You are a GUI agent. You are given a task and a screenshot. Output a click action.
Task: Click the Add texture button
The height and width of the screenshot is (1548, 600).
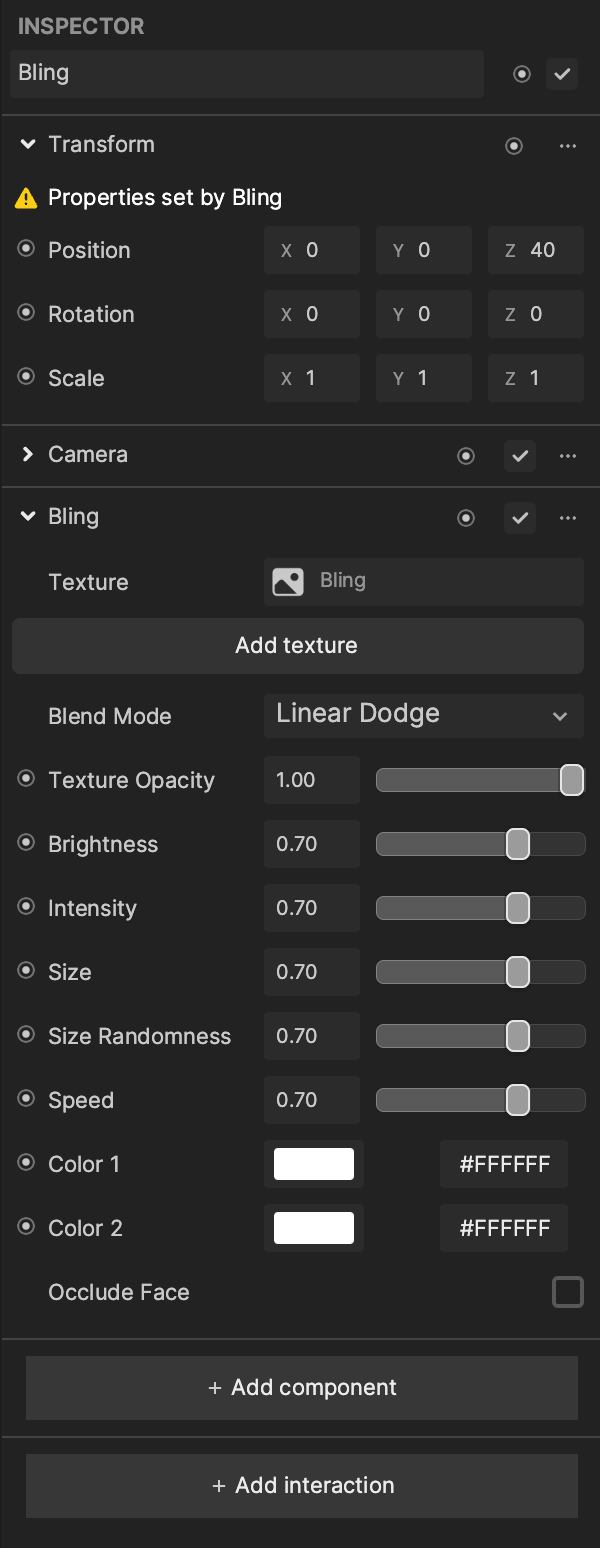tap(298, 646)
